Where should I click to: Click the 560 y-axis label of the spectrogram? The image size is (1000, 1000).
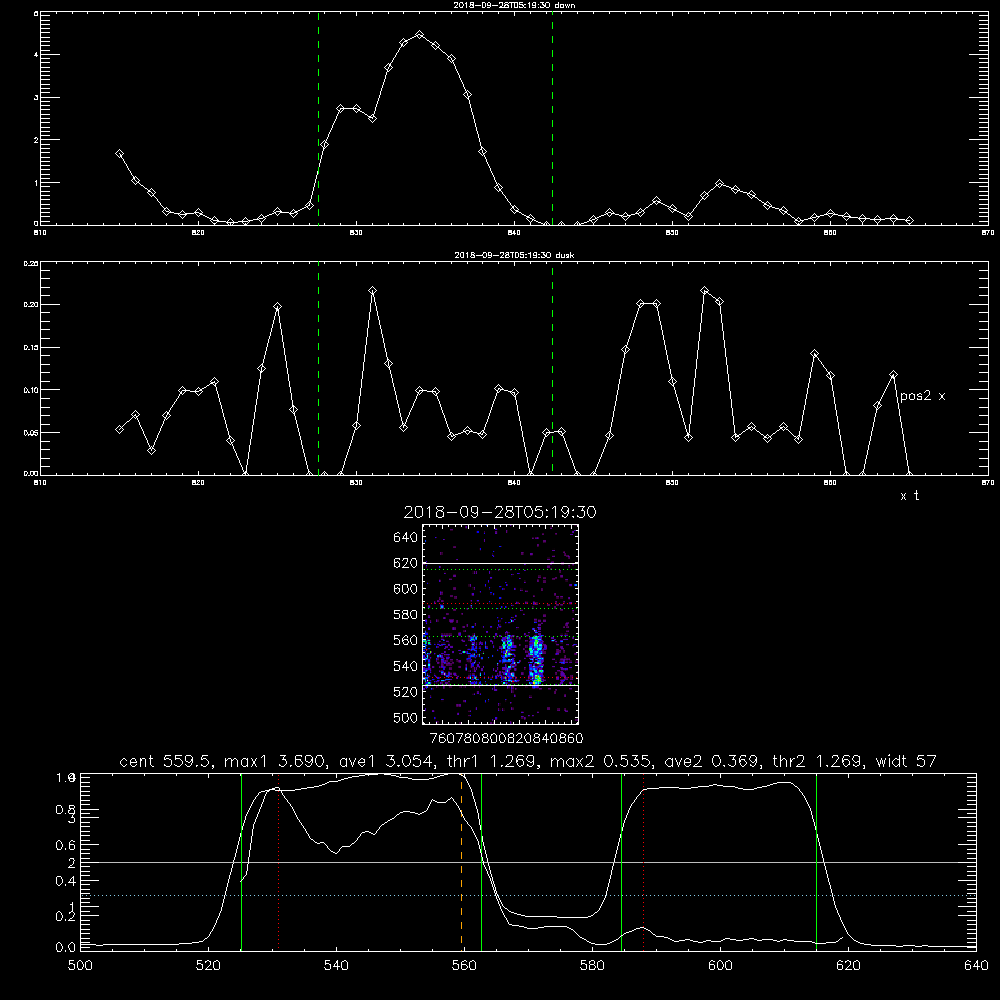(x=406, y=640)
